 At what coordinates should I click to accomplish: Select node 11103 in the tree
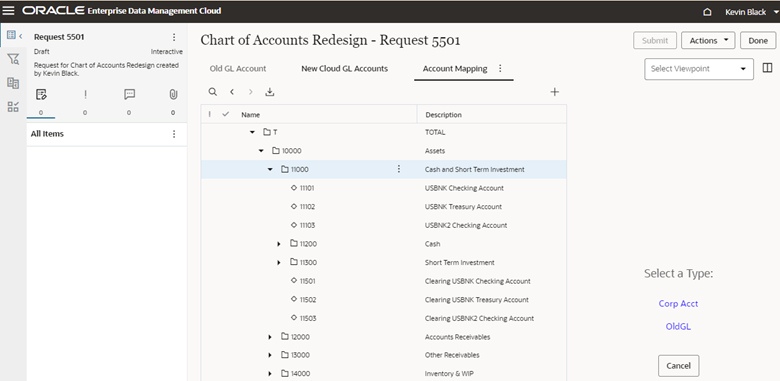click(307, 225)
